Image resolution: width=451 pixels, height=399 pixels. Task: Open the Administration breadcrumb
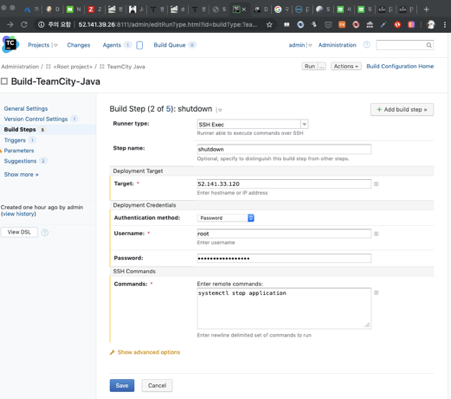[x=20, y=67]
